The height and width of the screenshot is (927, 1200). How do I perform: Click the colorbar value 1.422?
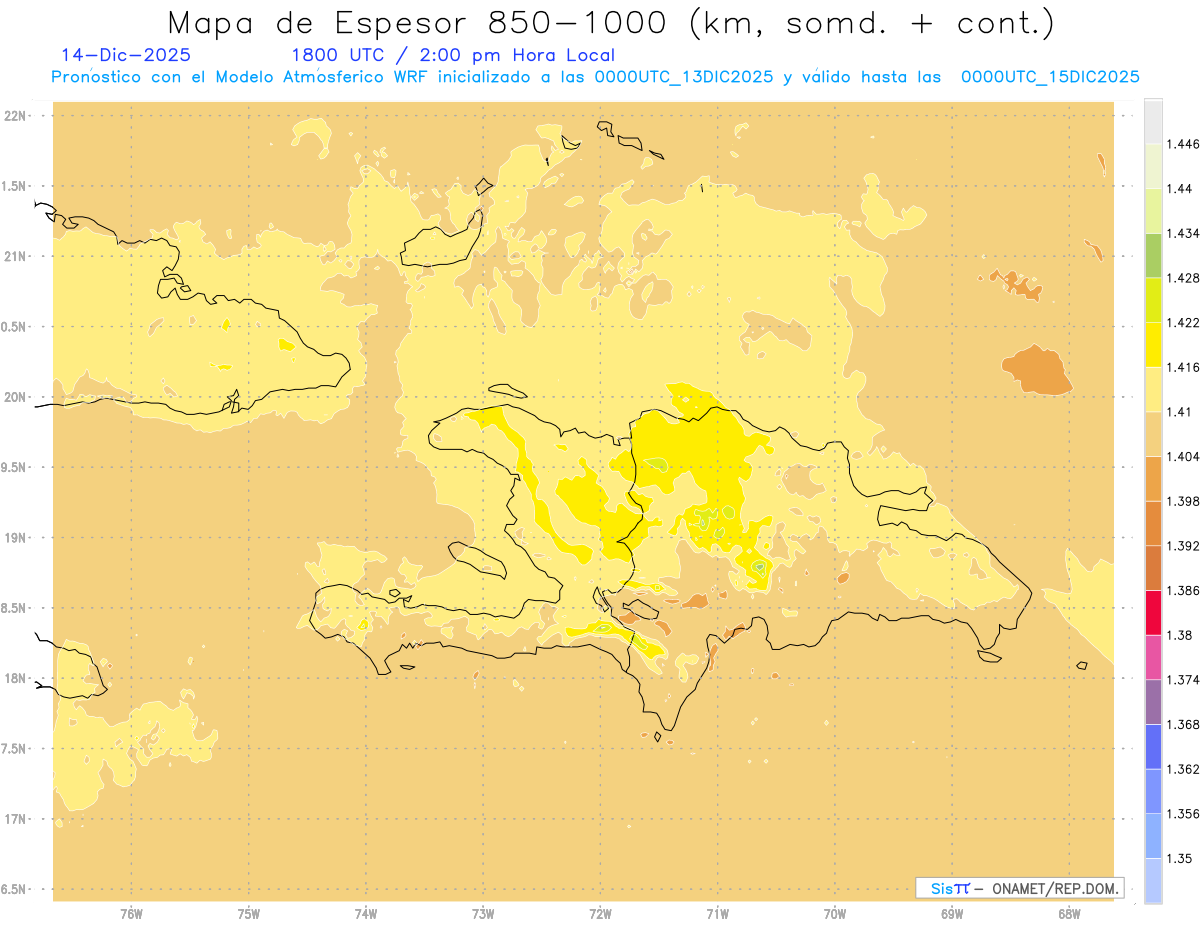click(1185, 322)
